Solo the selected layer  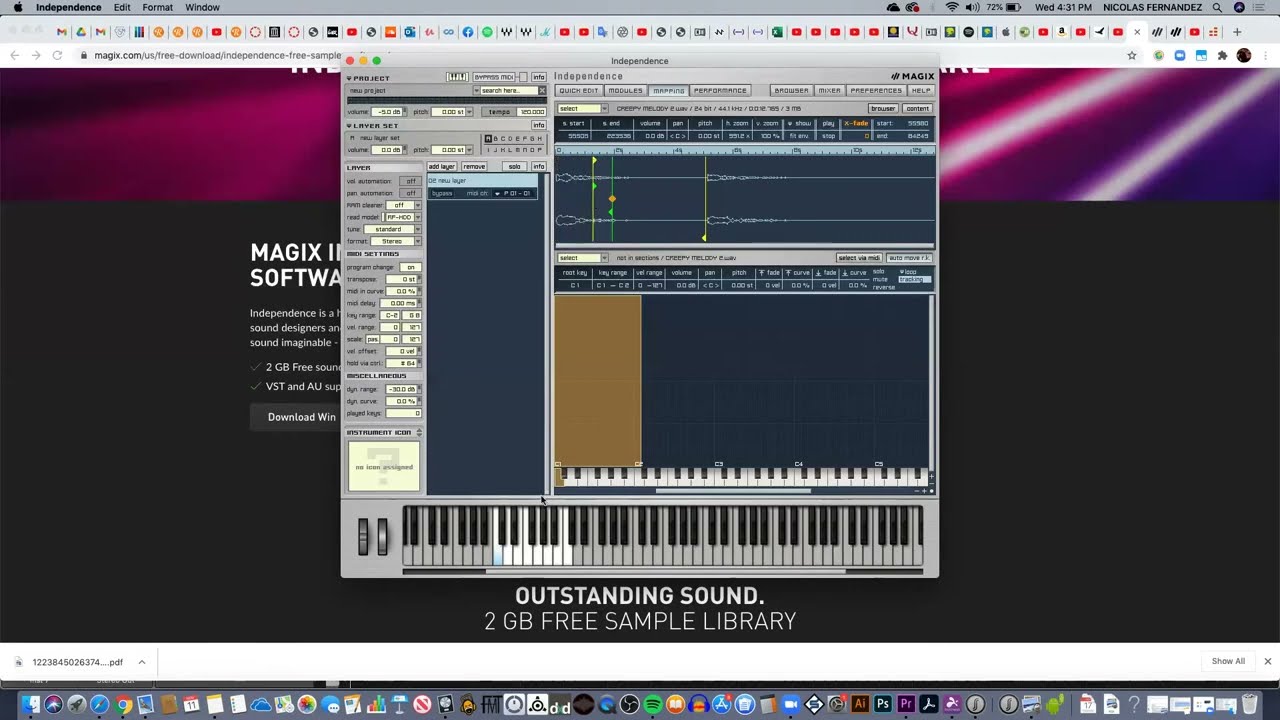[514, 166]
